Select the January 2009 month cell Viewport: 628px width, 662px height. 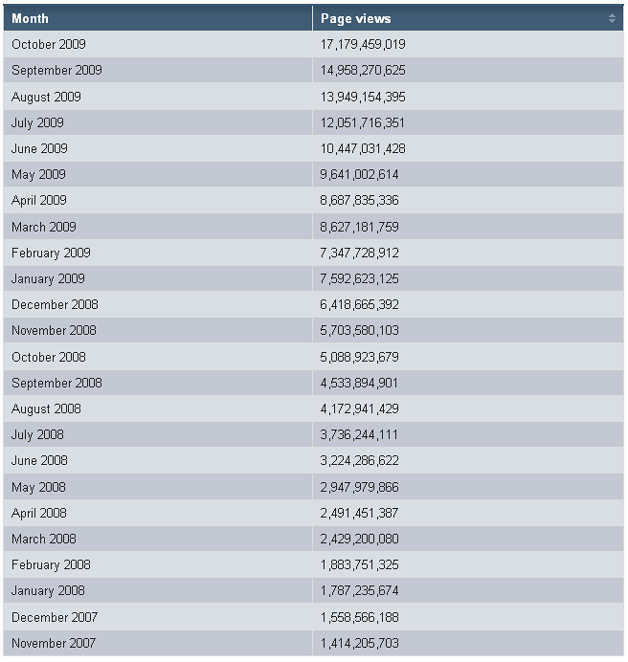coord(48,279)
